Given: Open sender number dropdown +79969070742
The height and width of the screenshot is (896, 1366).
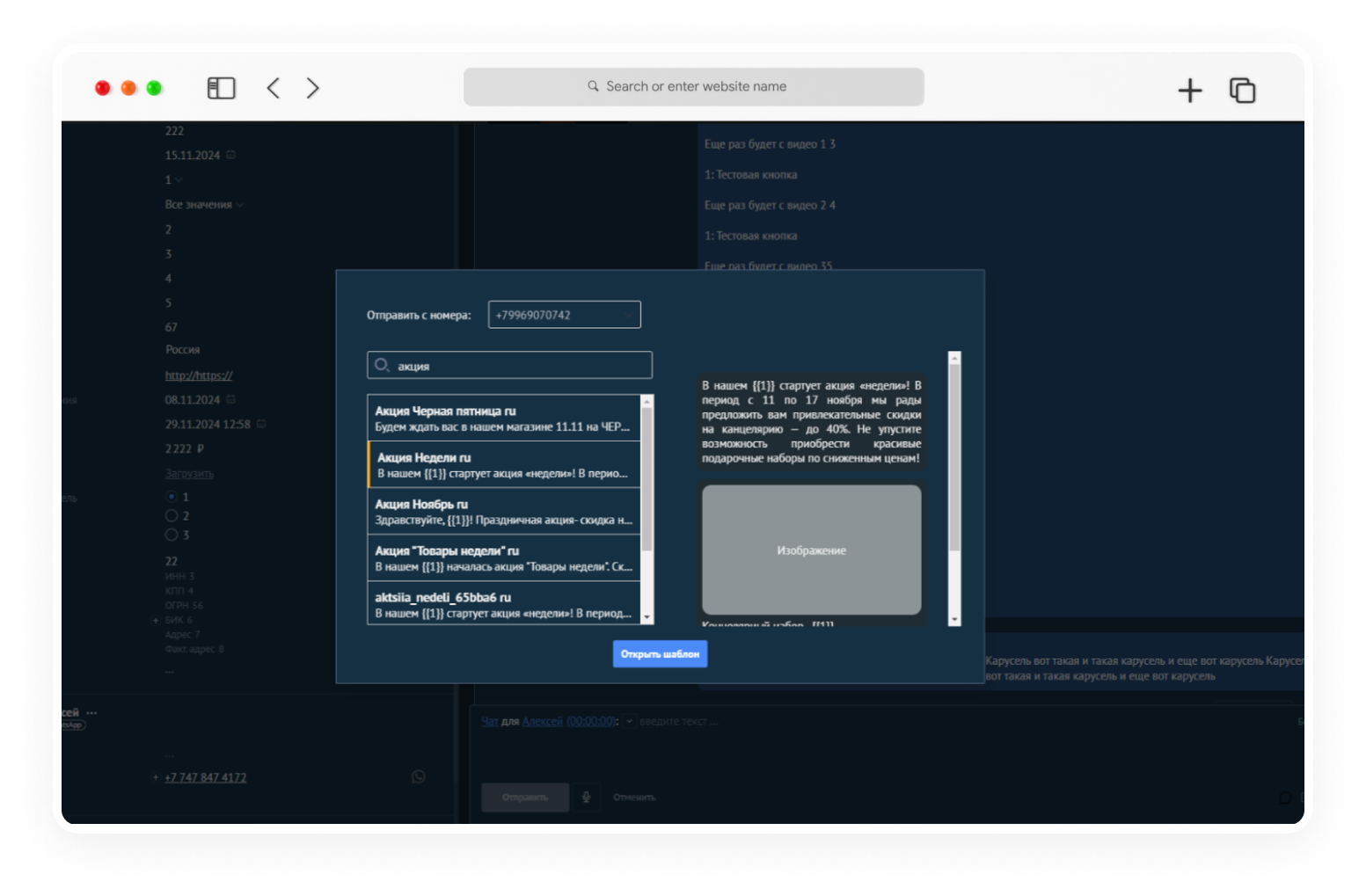Looking at the screenshot, I should click(x=564, y=315).
